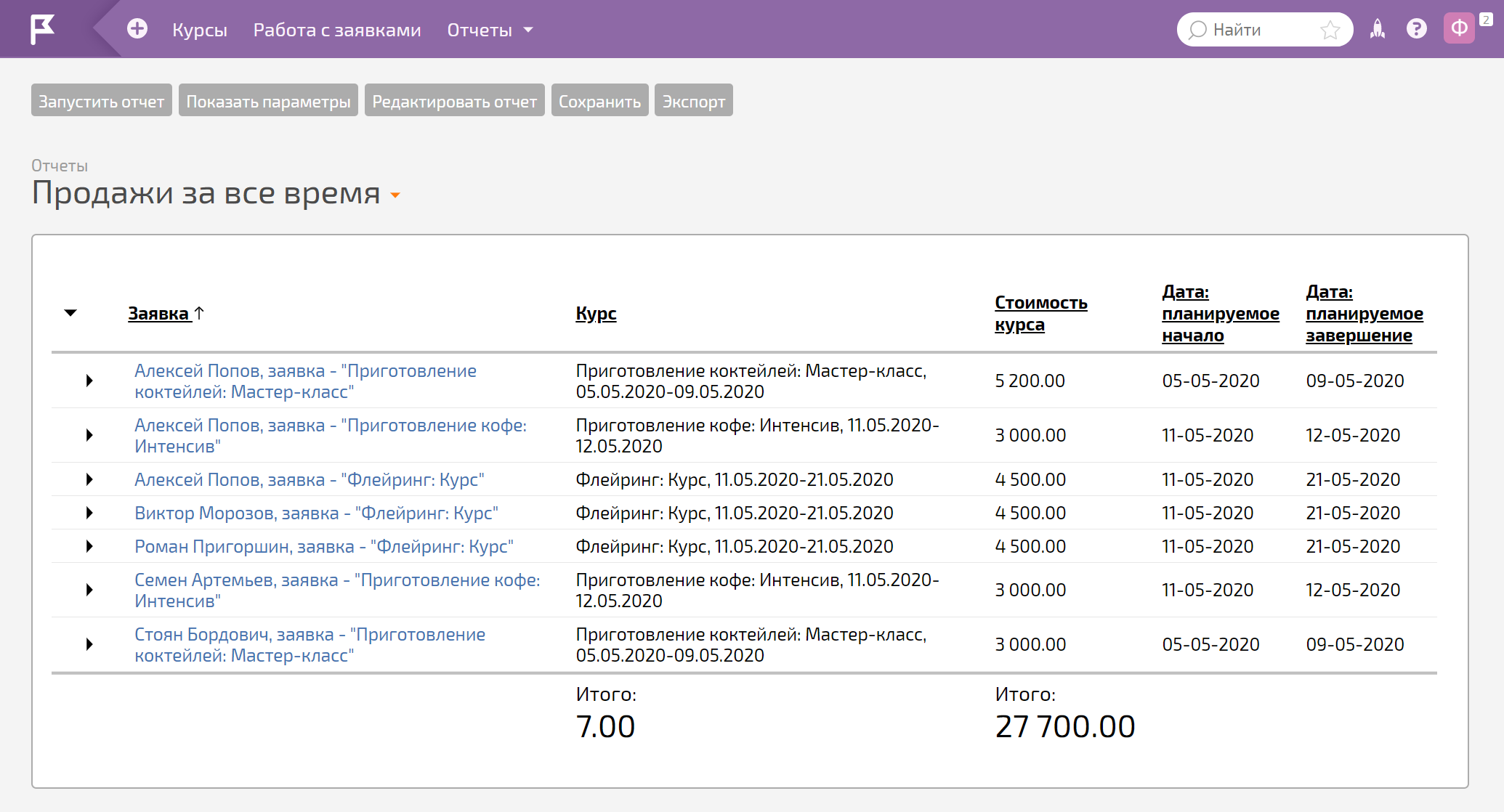Open the user avatar Ф menu
The height and width of the screenshot is (812, 1504).
[1459, 28]
